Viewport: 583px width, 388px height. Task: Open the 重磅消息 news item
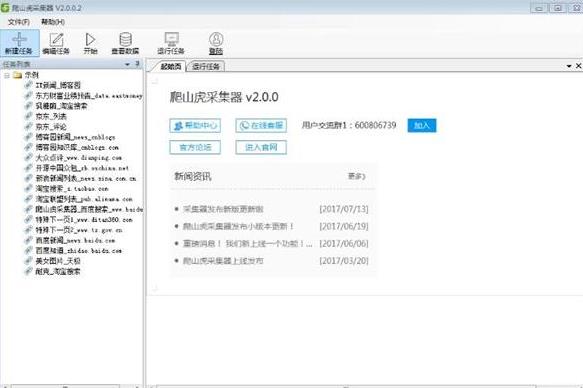point(247,243)
